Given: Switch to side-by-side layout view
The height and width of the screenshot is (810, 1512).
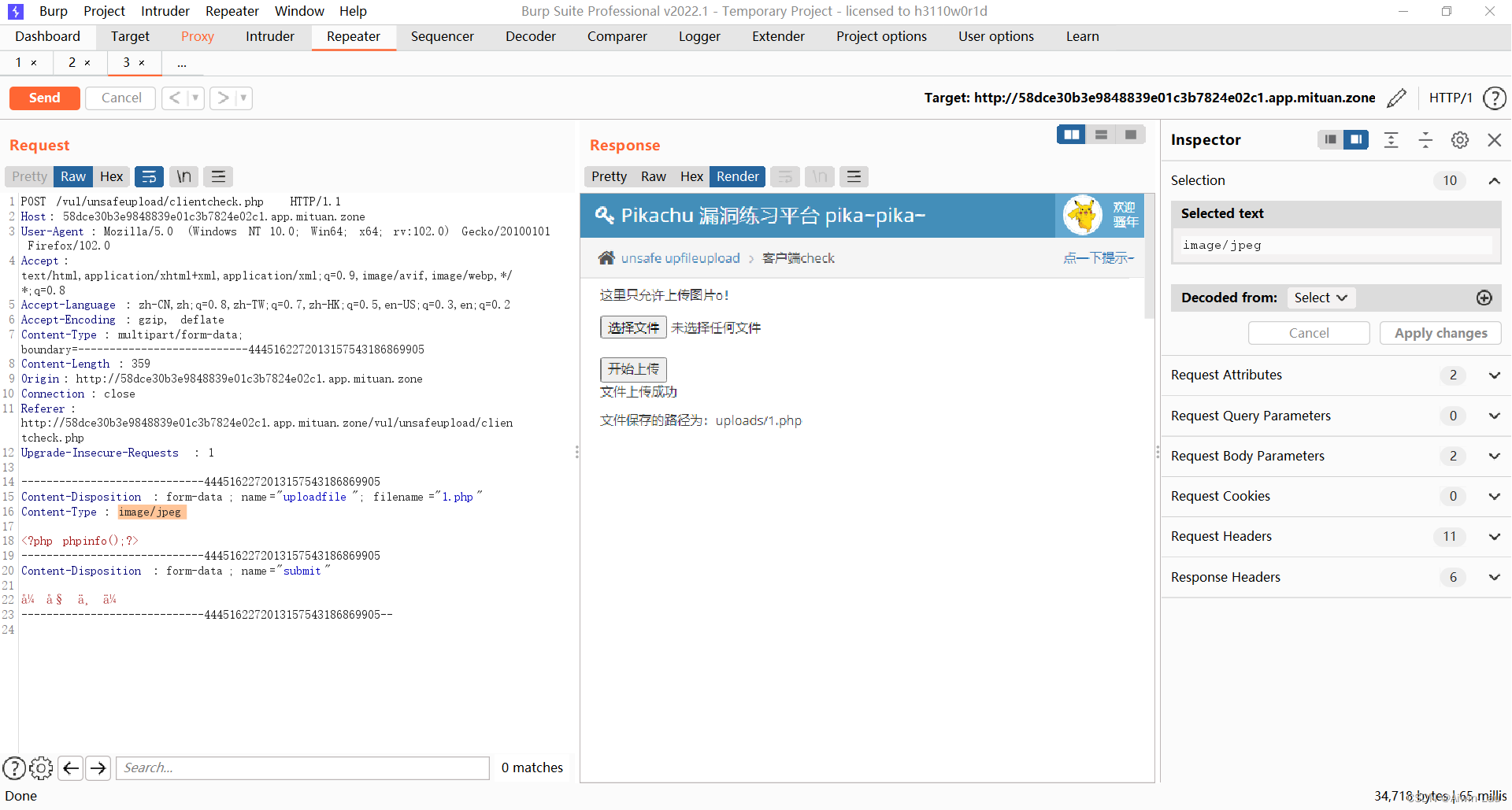Looking at the screenshot, I should tap(1071, 135).
